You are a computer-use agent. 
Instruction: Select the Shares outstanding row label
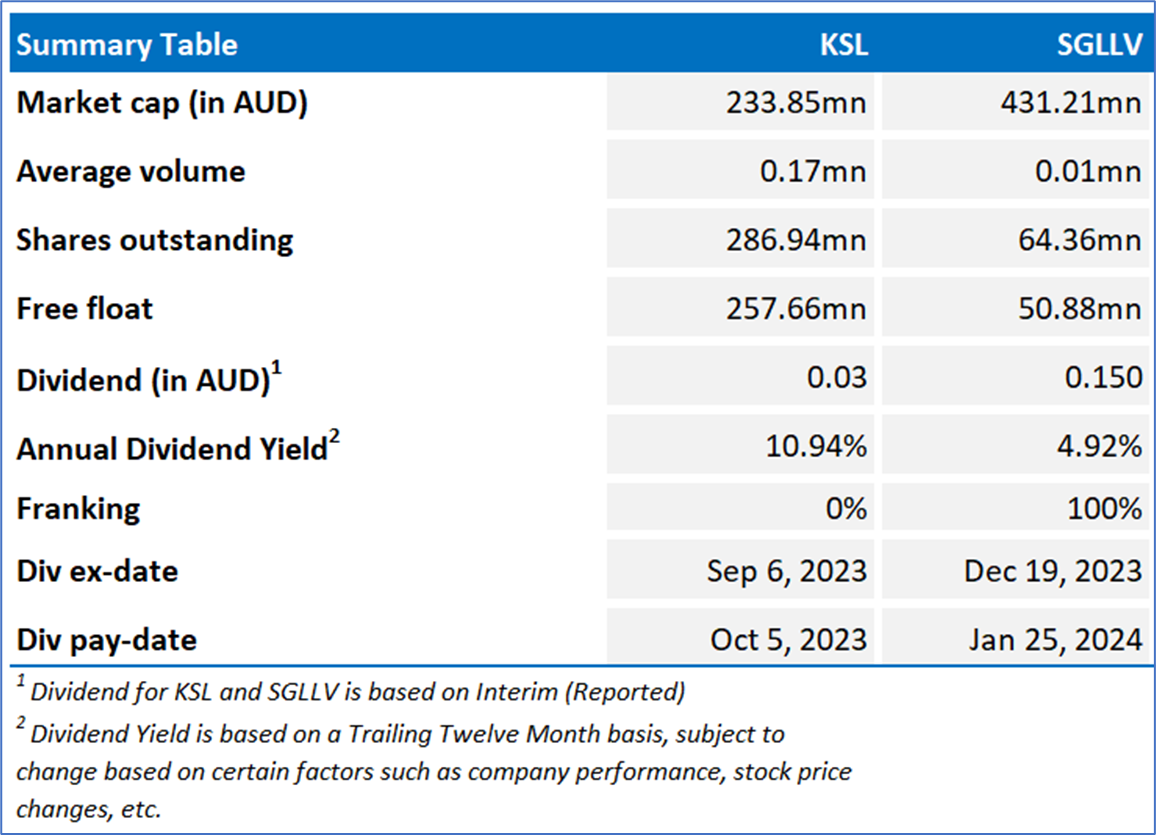pyautogui.click(x=155, y=240)
